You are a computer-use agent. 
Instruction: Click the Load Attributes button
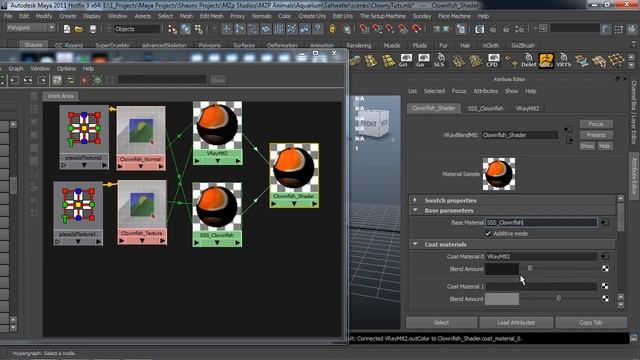[516, 322]
